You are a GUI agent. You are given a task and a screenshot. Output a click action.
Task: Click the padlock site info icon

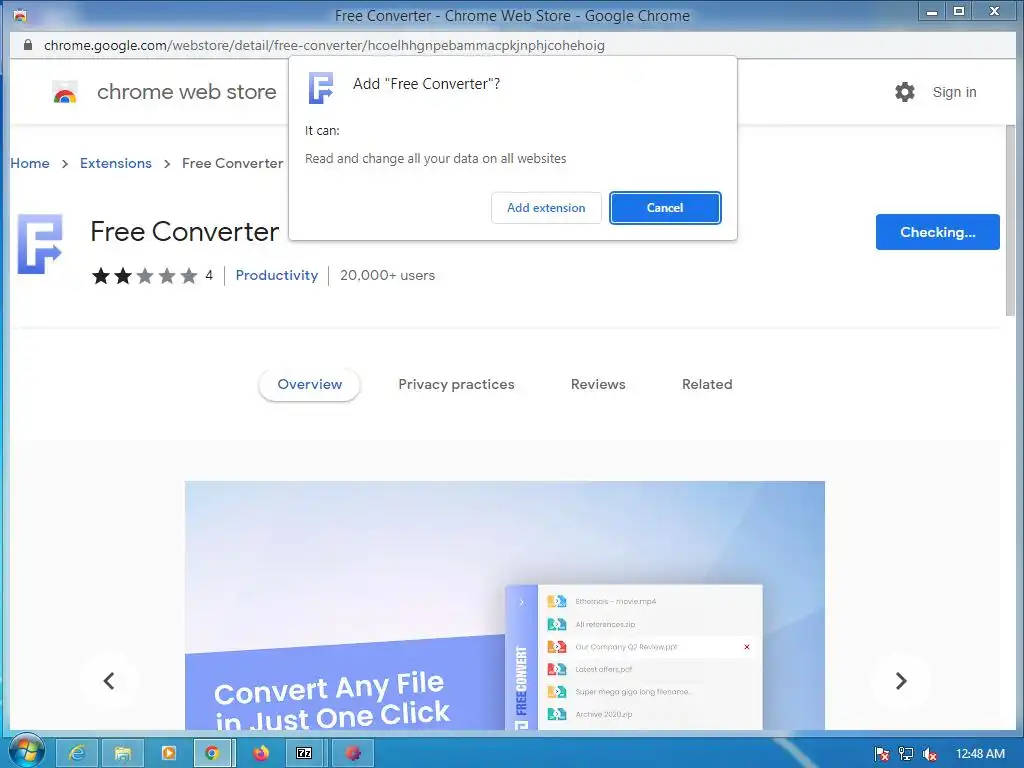pos(27,45)
